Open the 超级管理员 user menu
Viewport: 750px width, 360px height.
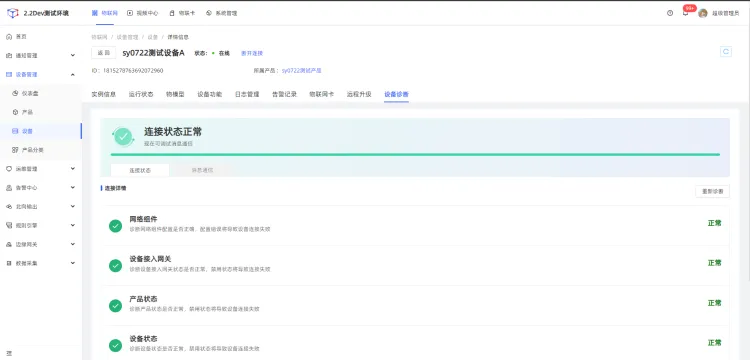[x=726, y=13]
